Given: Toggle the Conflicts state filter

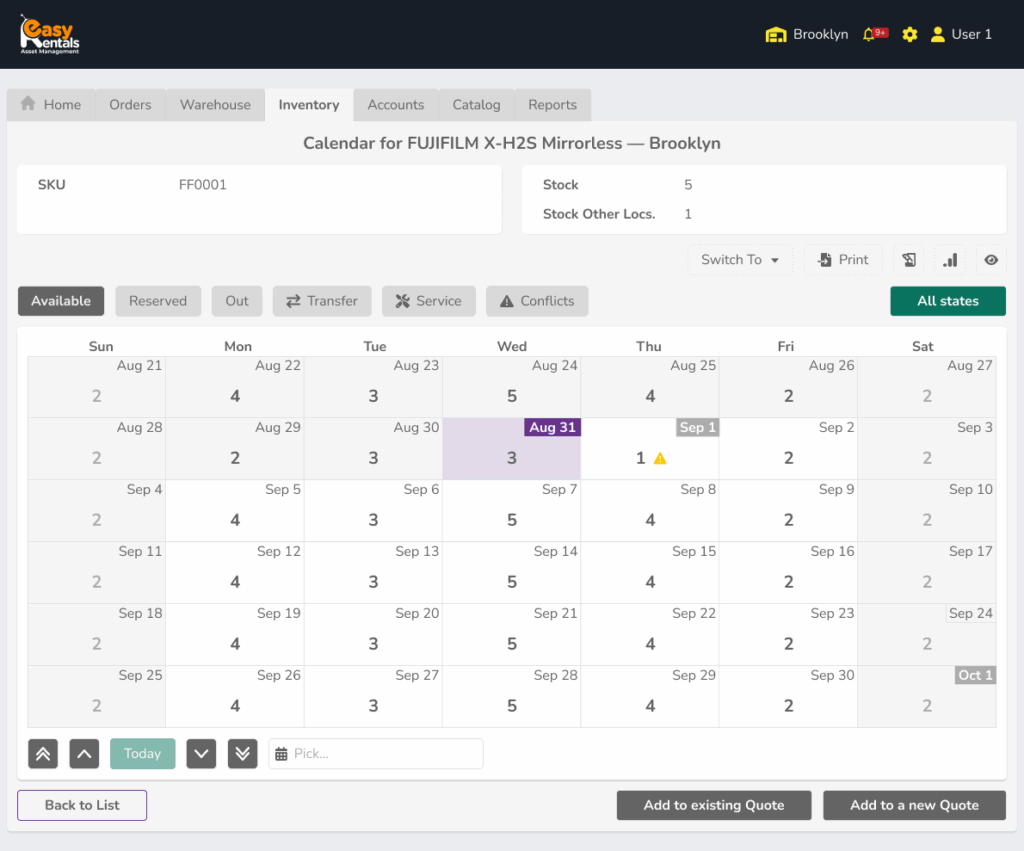Looking at the screenshot, I should 537,301.
